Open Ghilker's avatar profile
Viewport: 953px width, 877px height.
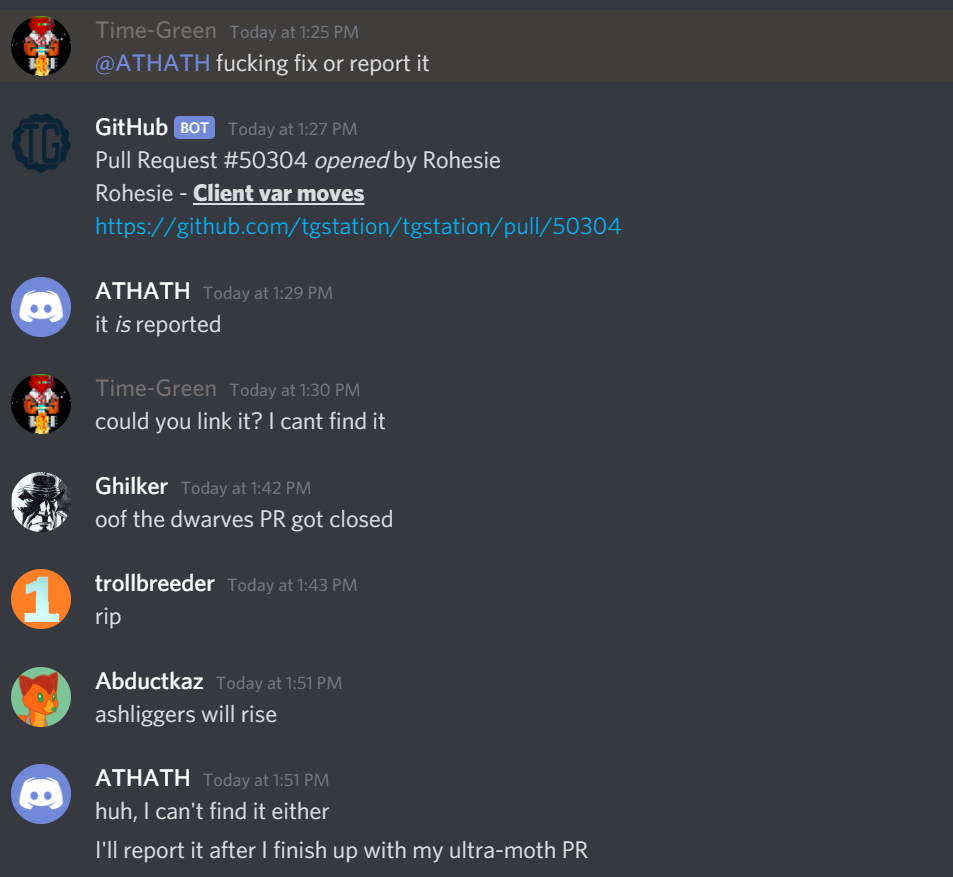(41, 502)
